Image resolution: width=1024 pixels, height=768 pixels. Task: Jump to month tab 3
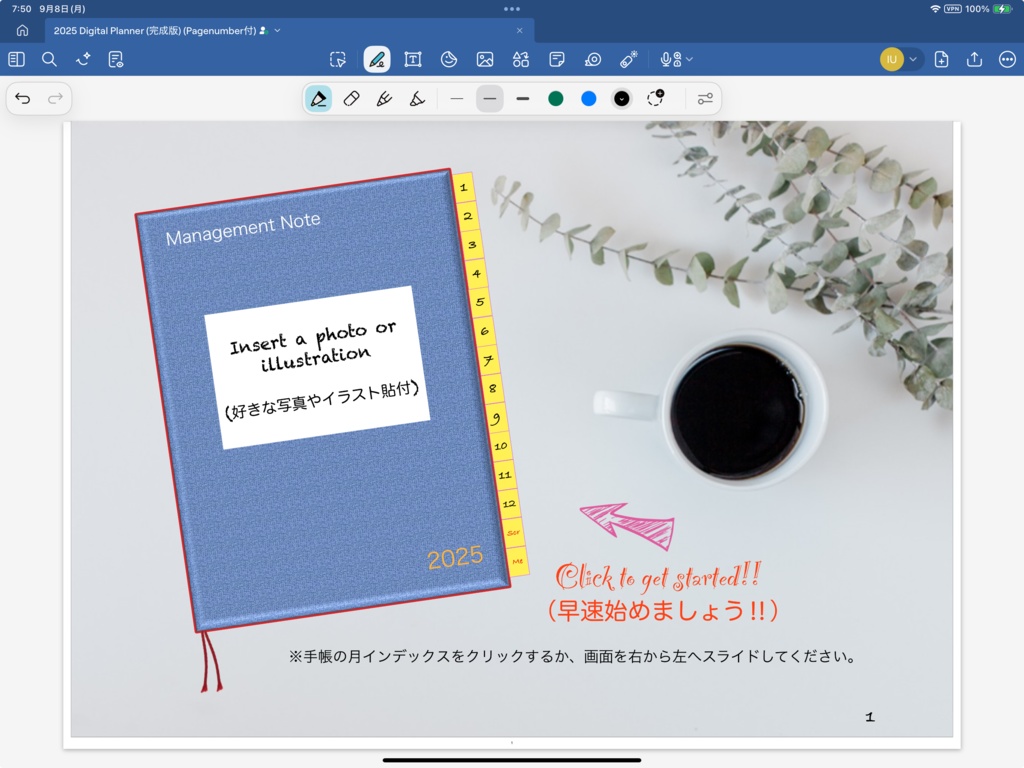pyautogui.click(x=472, y=245)
